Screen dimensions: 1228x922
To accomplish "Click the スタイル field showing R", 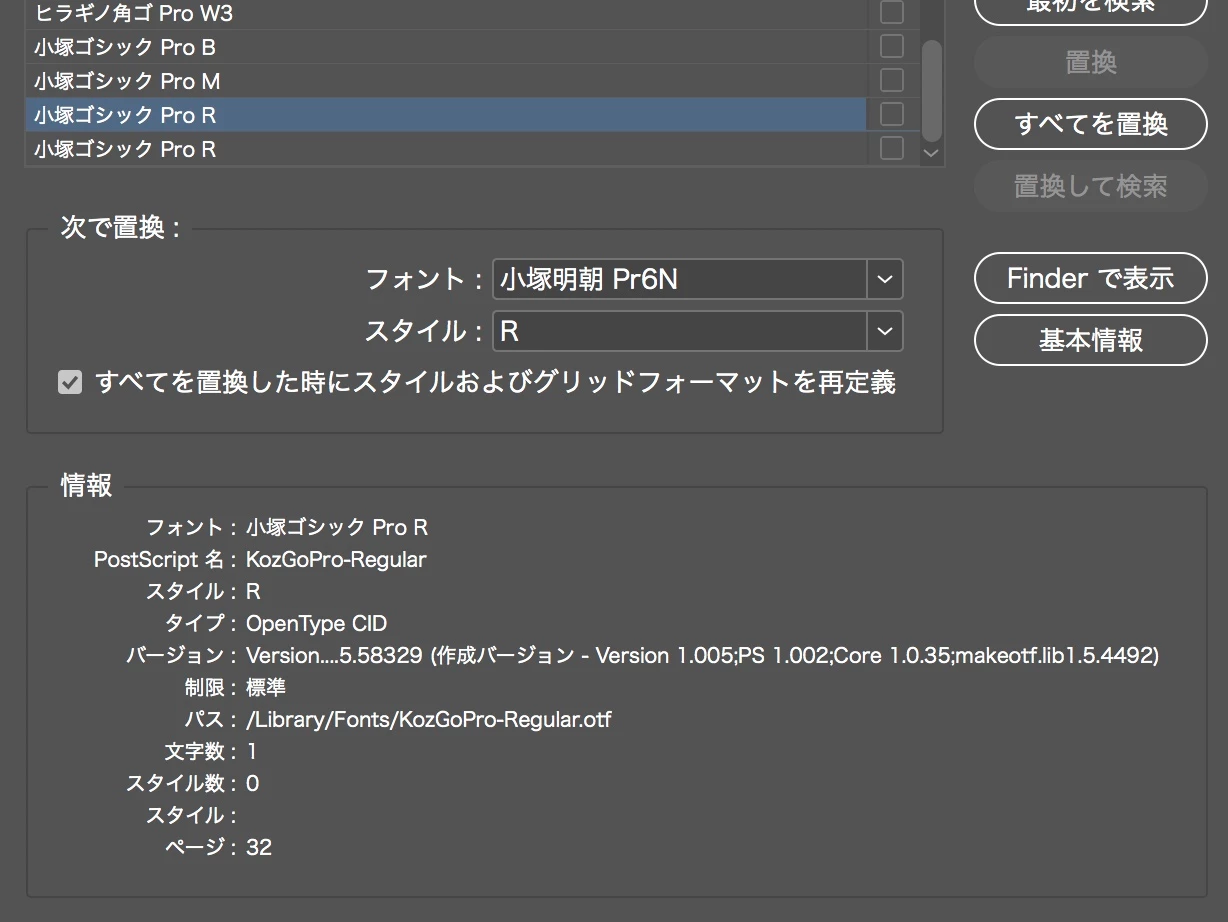I will tap(680, 331).
